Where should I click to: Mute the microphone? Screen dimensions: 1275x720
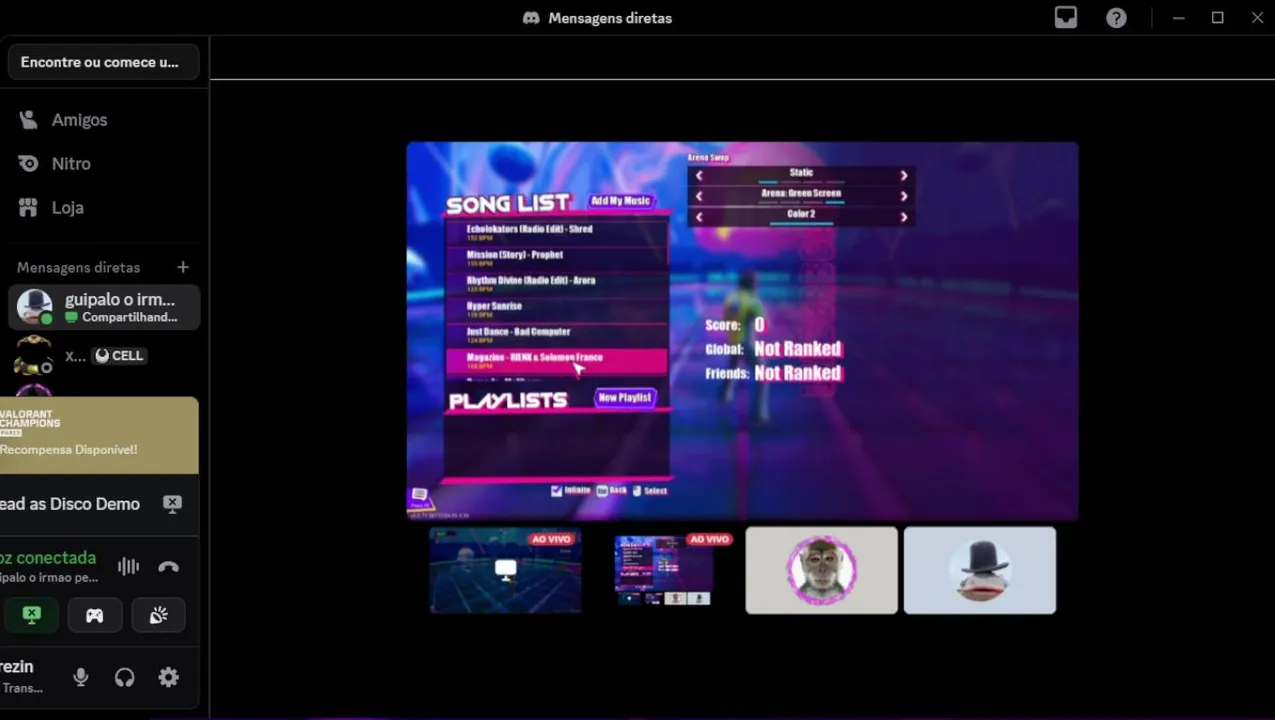tap(81, 677)
